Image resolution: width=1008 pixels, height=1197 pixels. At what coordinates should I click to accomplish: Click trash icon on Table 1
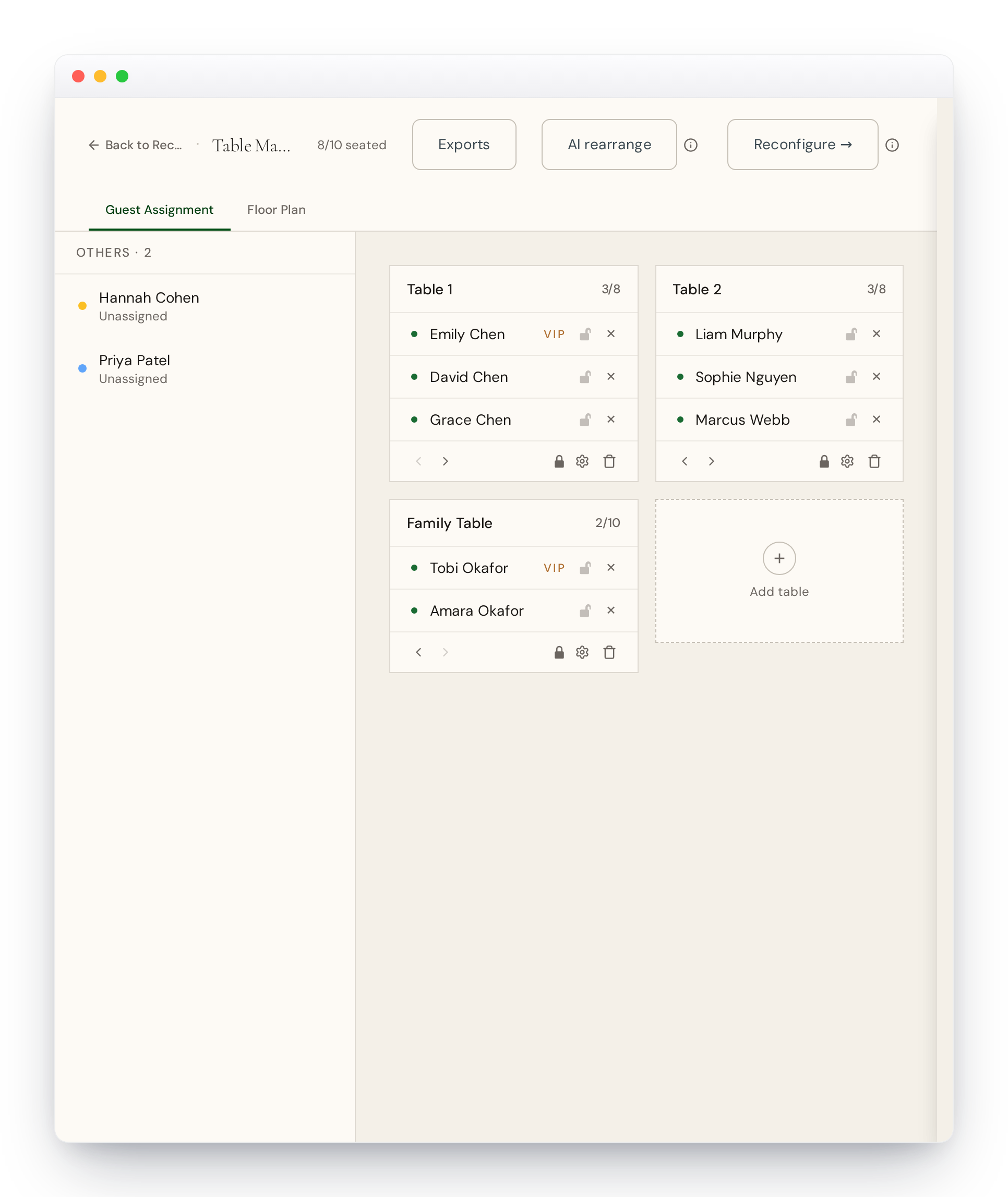(x=609, y=461)
